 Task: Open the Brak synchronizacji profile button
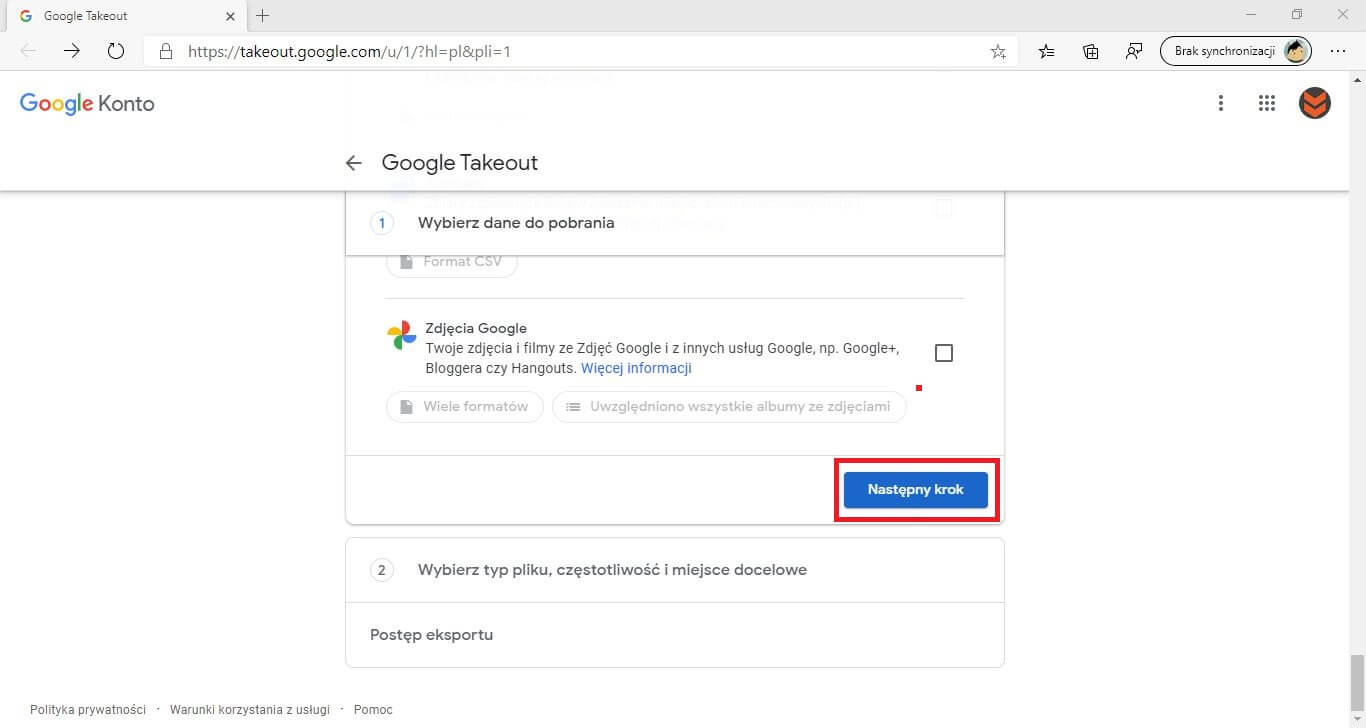click(1236, 51)
